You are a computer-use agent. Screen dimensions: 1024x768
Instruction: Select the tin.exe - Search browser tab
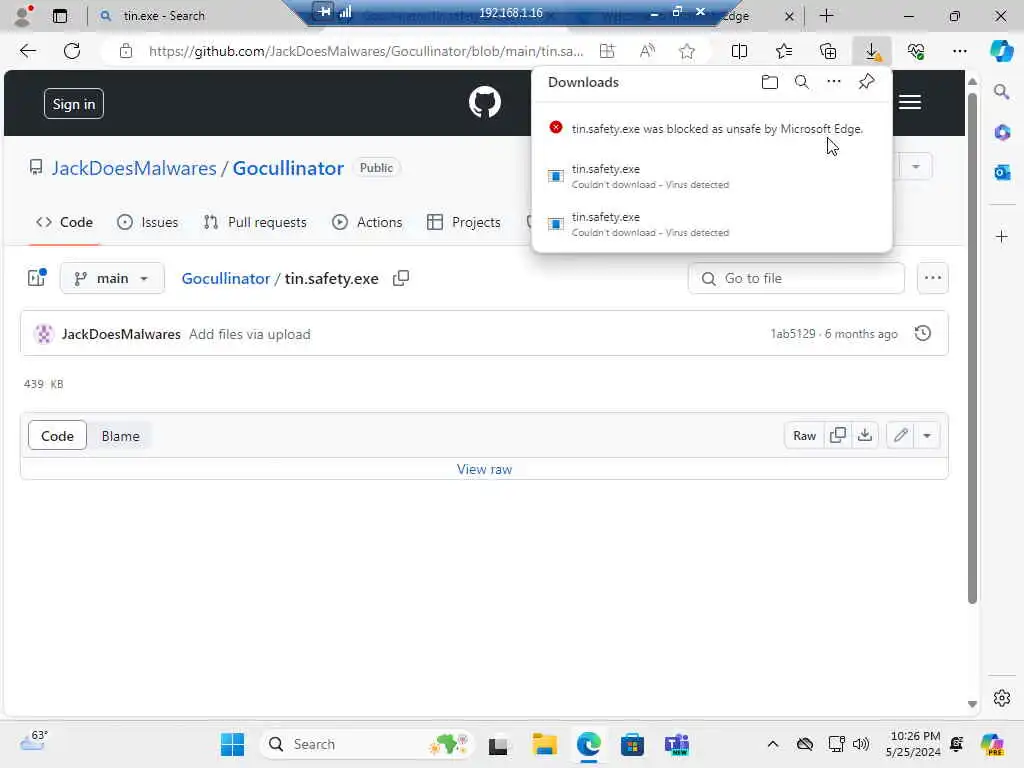point(163,16)
